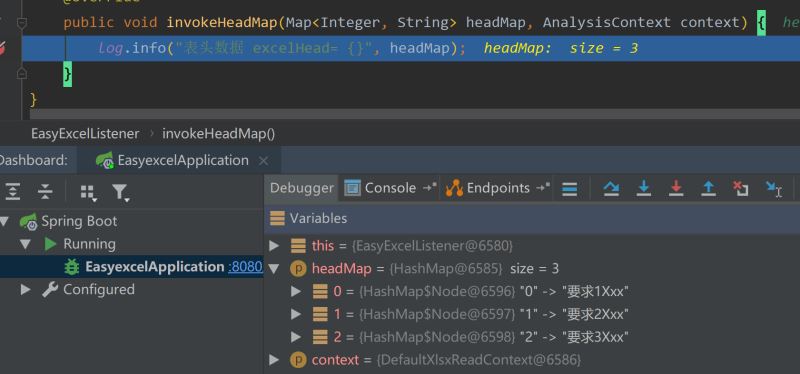Collapse the headMap variable node
This screenshot has width=800, height=374.
click(x=274, y=269)
